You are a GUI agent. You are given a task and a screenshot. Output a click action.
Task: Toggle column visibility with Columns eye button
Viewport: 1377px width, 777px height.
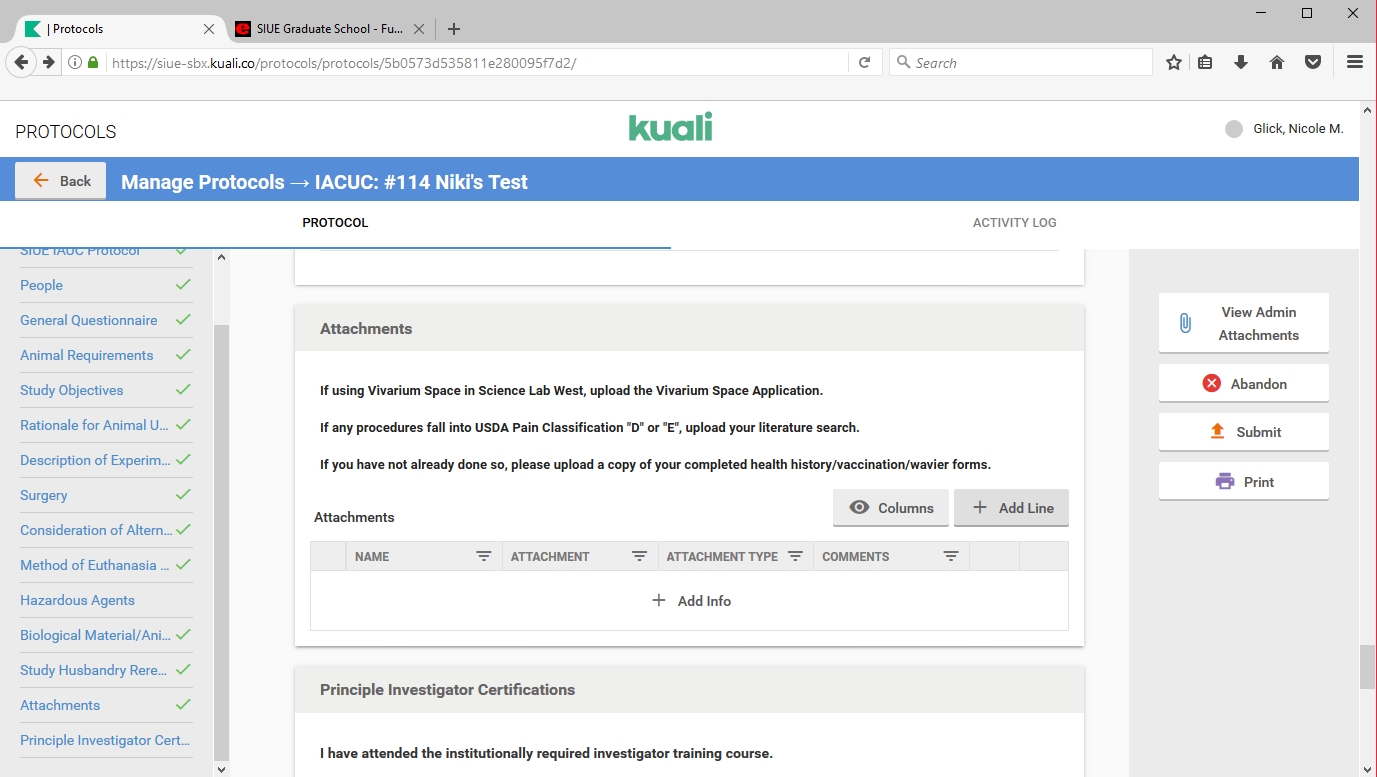click(891, 508)
